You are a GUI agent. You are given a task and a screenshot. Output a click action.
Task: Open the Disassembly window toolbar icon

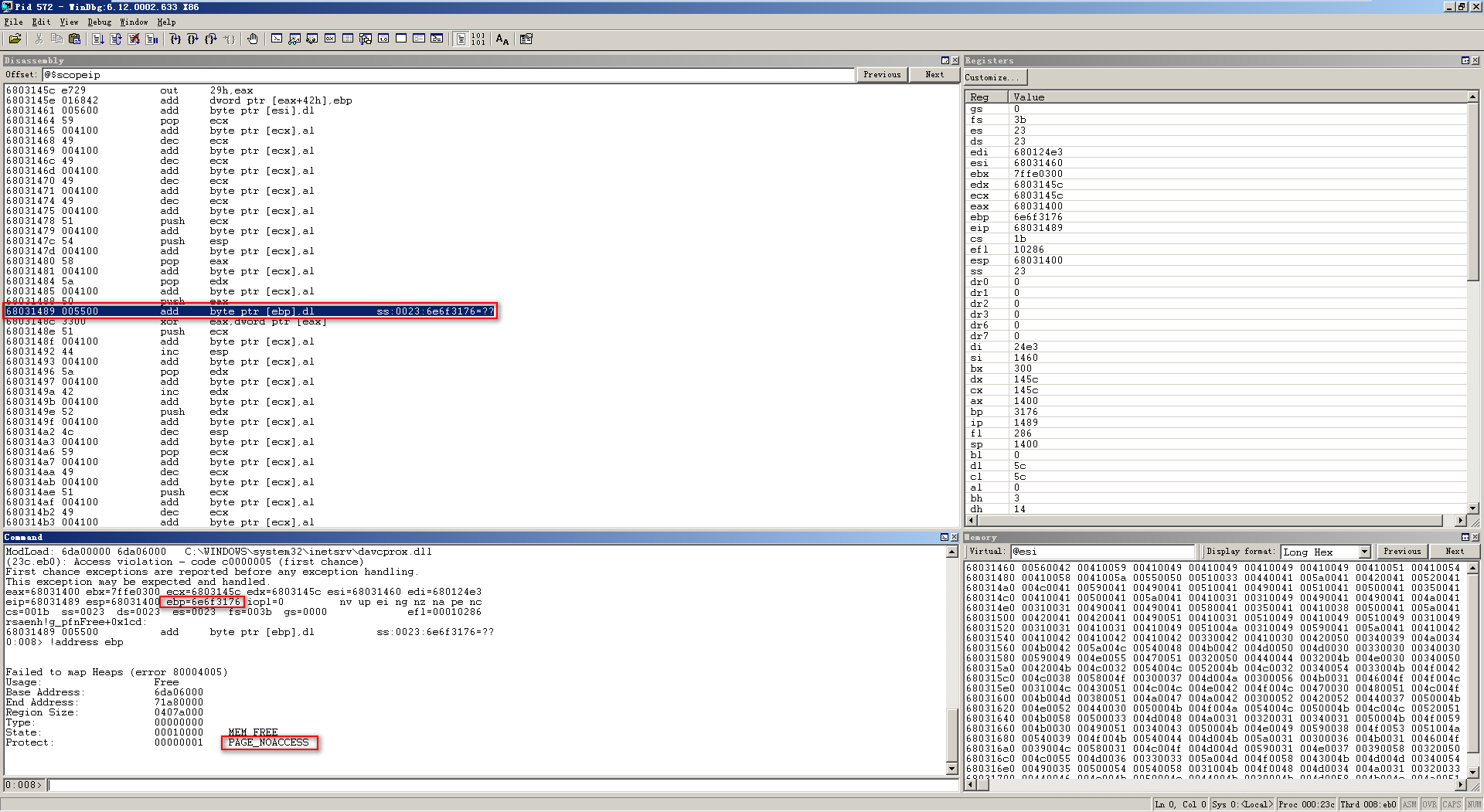coord(383,39)
